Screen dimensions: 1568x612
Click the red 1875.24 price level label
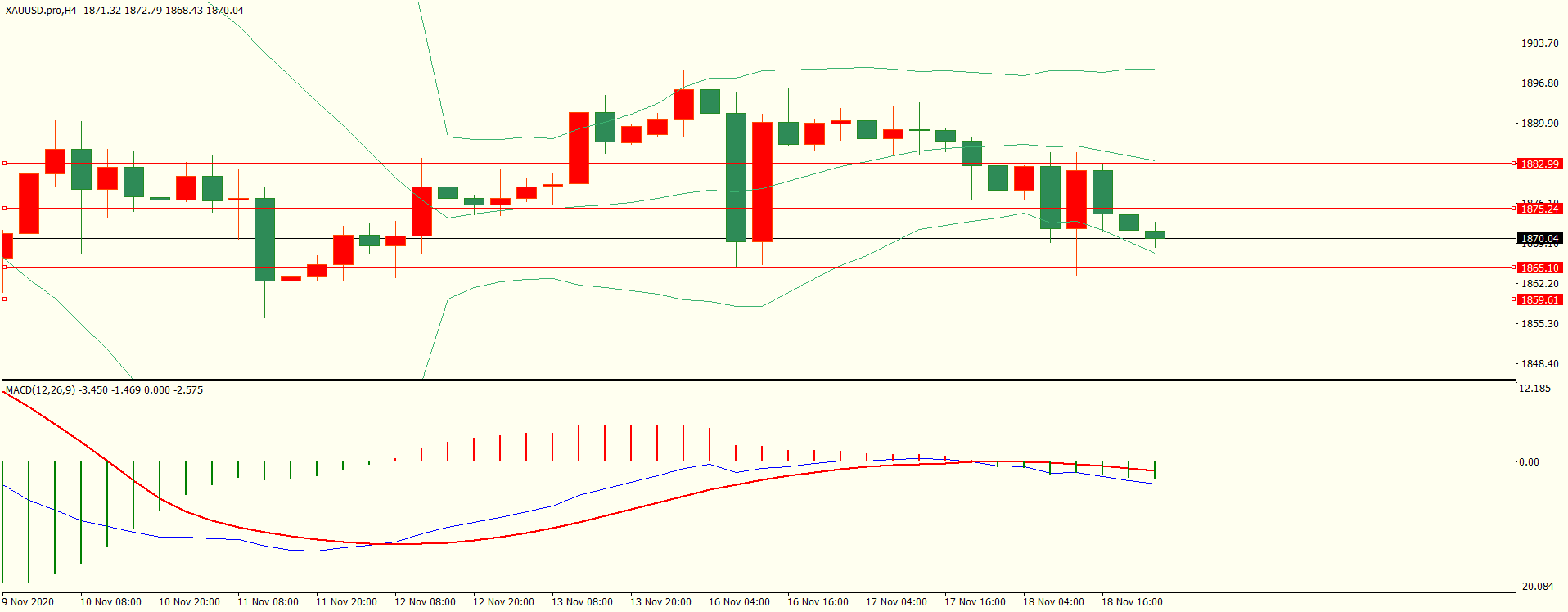pyautogui.click(x=1539, y=209)
